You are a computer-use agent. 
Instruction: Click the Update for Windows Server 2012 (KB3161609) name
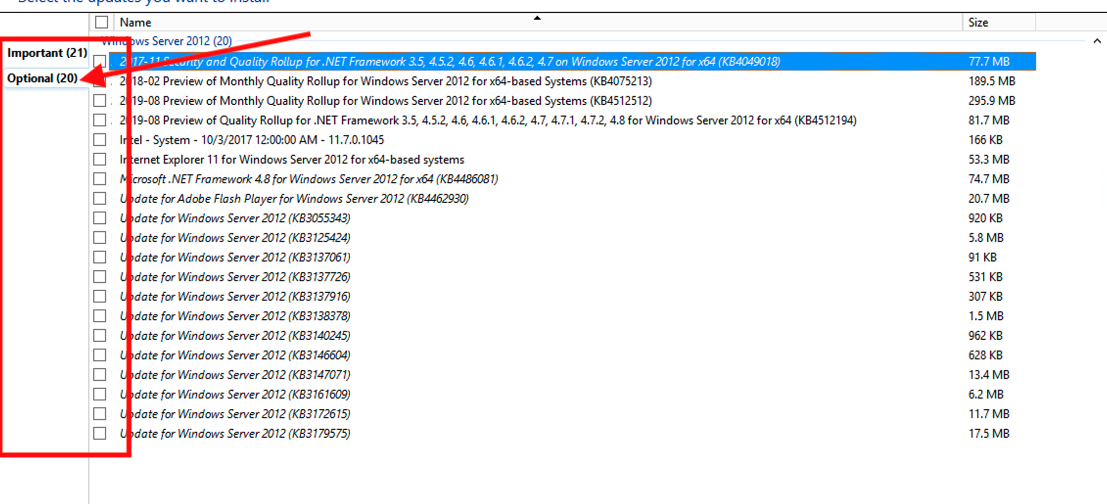[235, 394]
